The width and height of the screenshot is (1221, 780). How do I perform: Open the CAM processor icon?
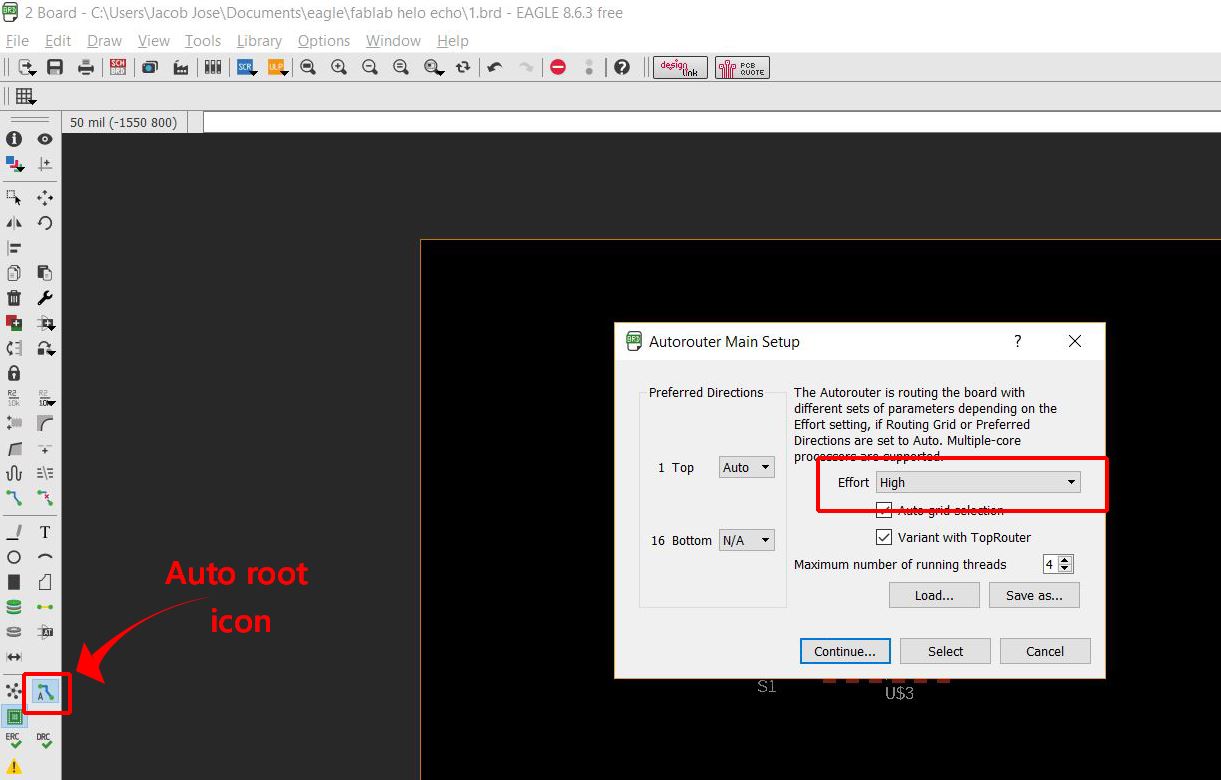pos(181,67)
